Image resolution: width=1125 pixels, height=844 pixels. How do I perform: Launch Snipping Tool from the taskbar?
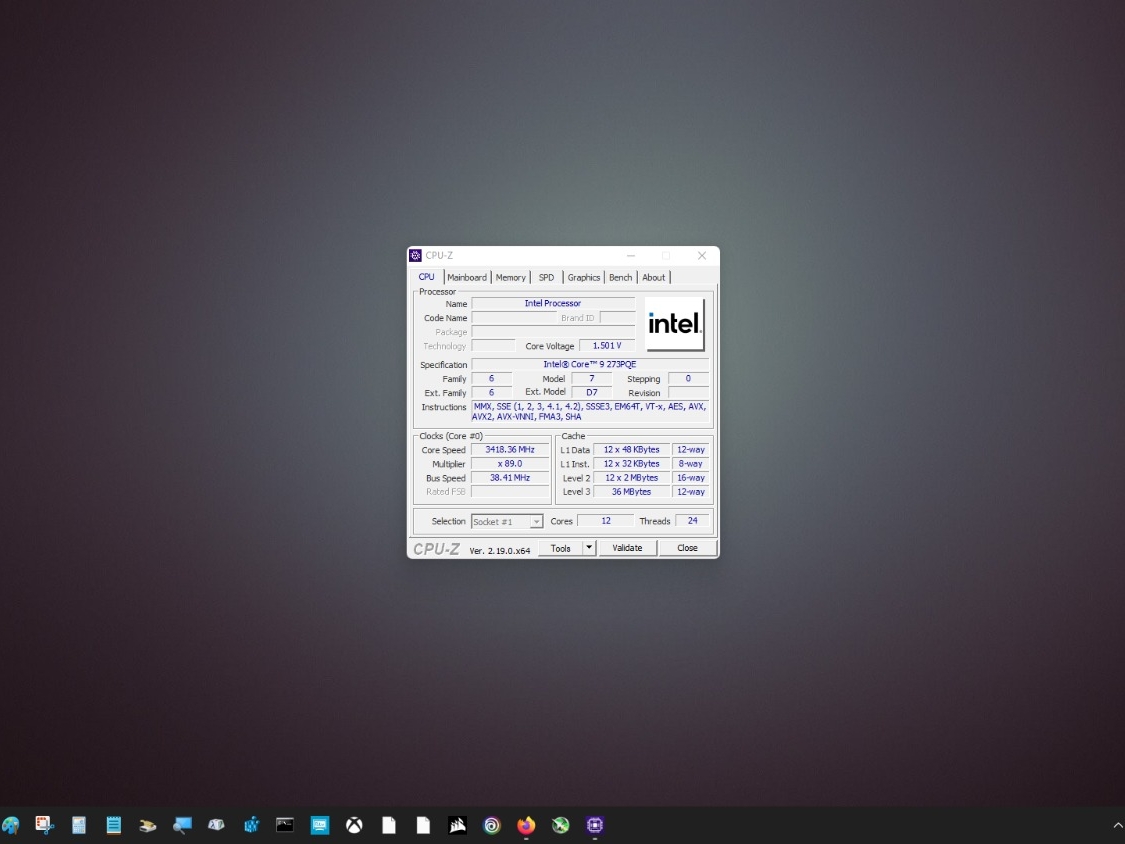(x=44, y=825)
